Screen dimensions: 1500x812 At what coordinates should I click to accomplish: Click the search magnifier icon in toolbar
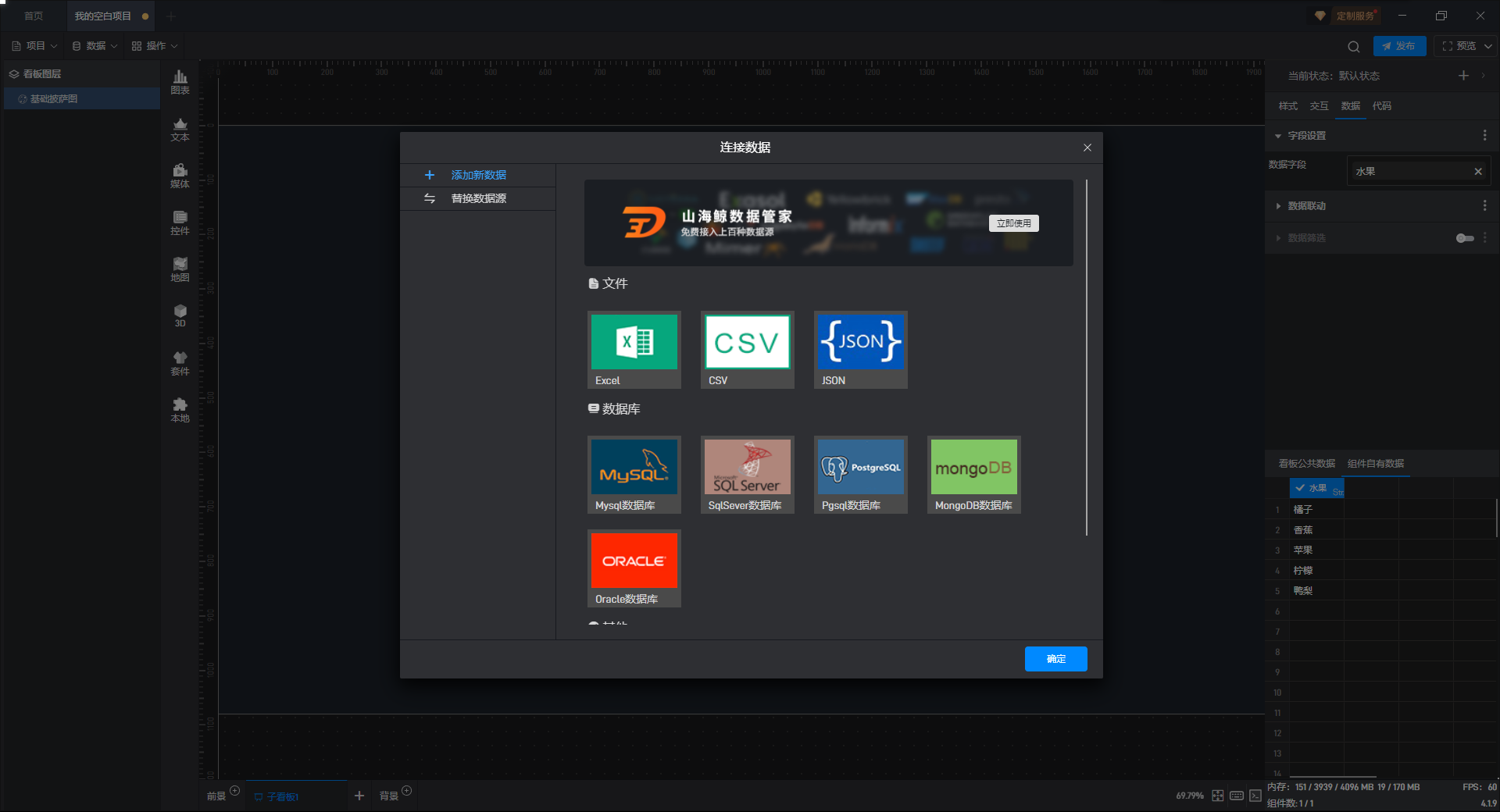1354,46
